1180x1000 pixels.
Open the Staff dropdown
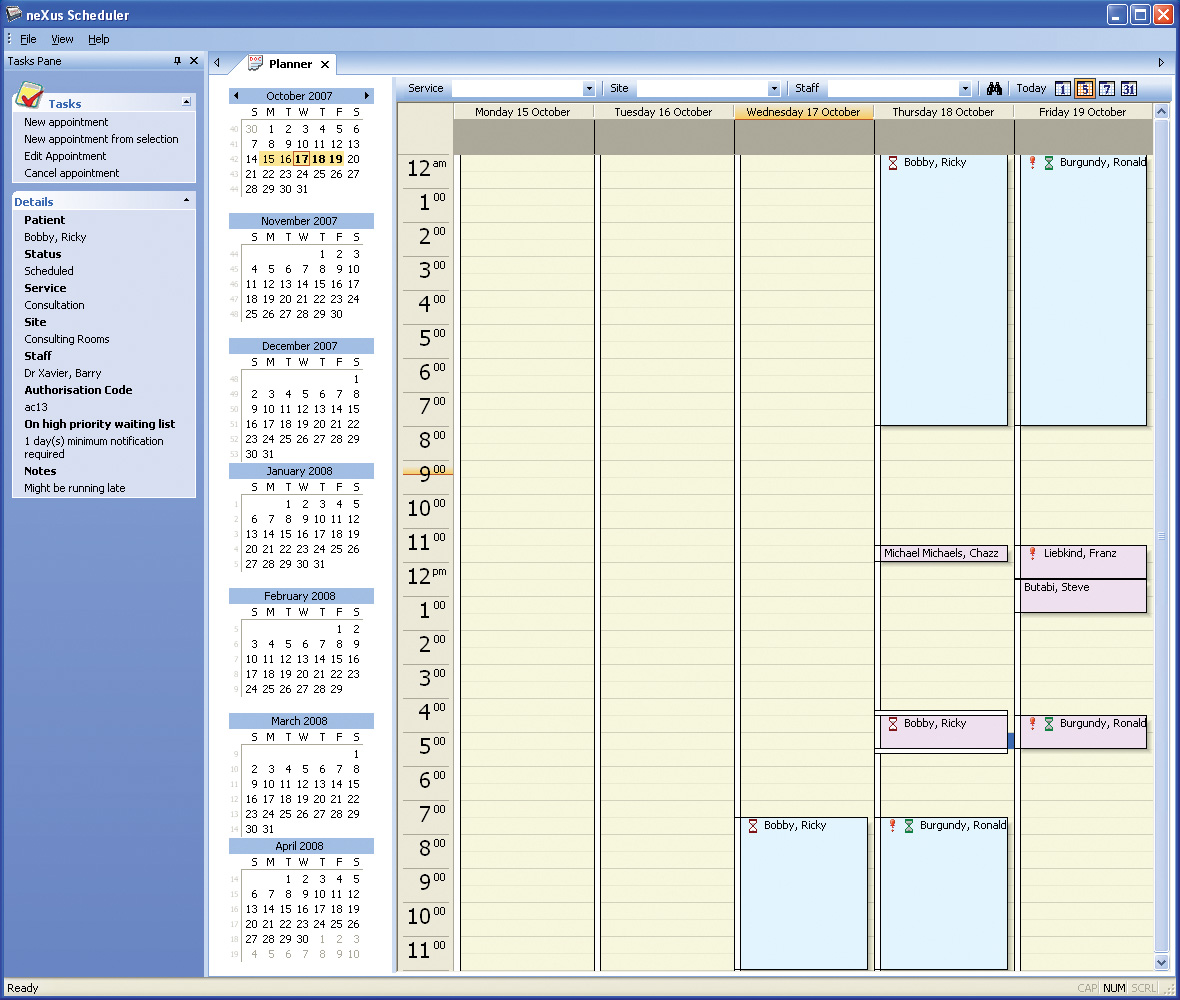pos(965,89)
